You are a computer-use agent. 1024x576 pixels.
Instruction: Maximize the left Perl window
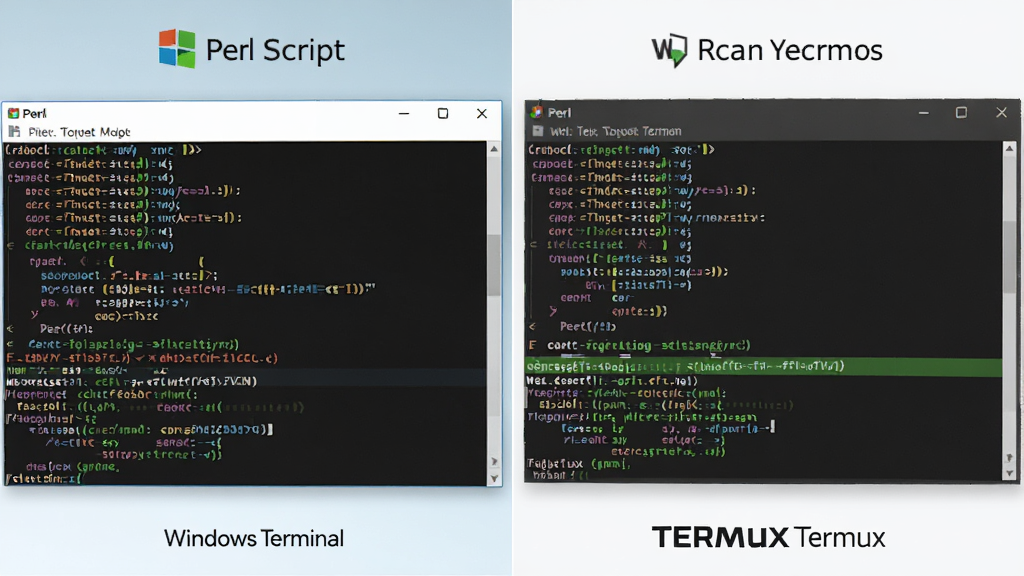pos(443,114)
